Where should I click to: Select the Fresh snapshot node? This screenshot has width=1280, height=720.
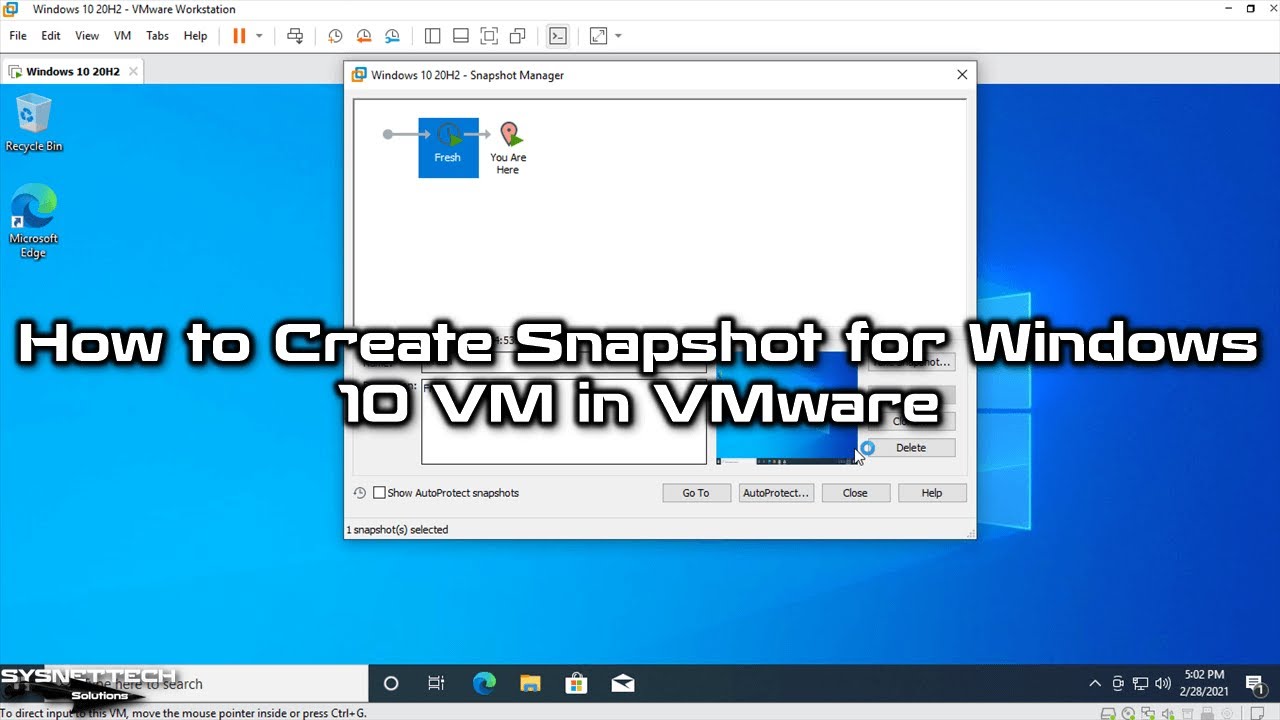pyautogui.click(x=447, y=147)
